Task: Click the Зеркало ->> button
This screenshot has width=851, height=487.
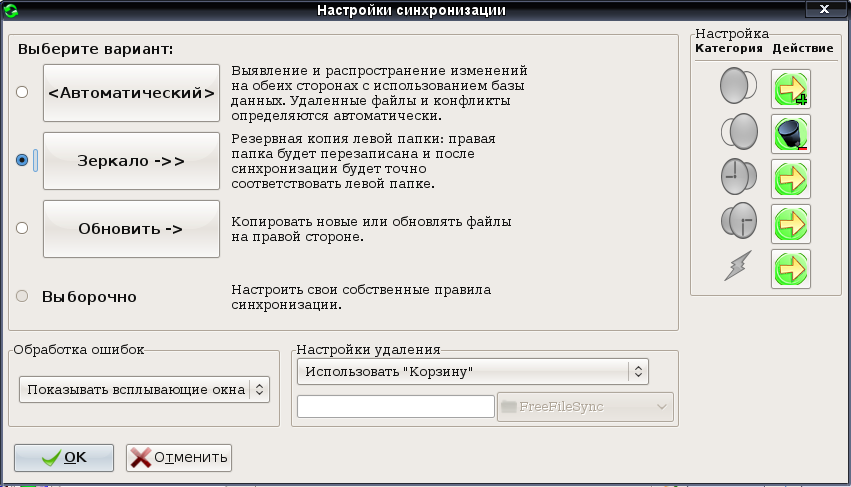Action: [131, 161]
